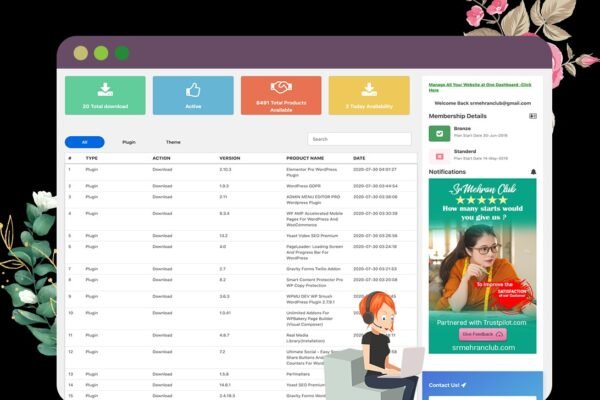The width and height of the screenshot is (600, 400).
Task: Click version cell '2.10.3' in row 1
Action: pos(225,169)
